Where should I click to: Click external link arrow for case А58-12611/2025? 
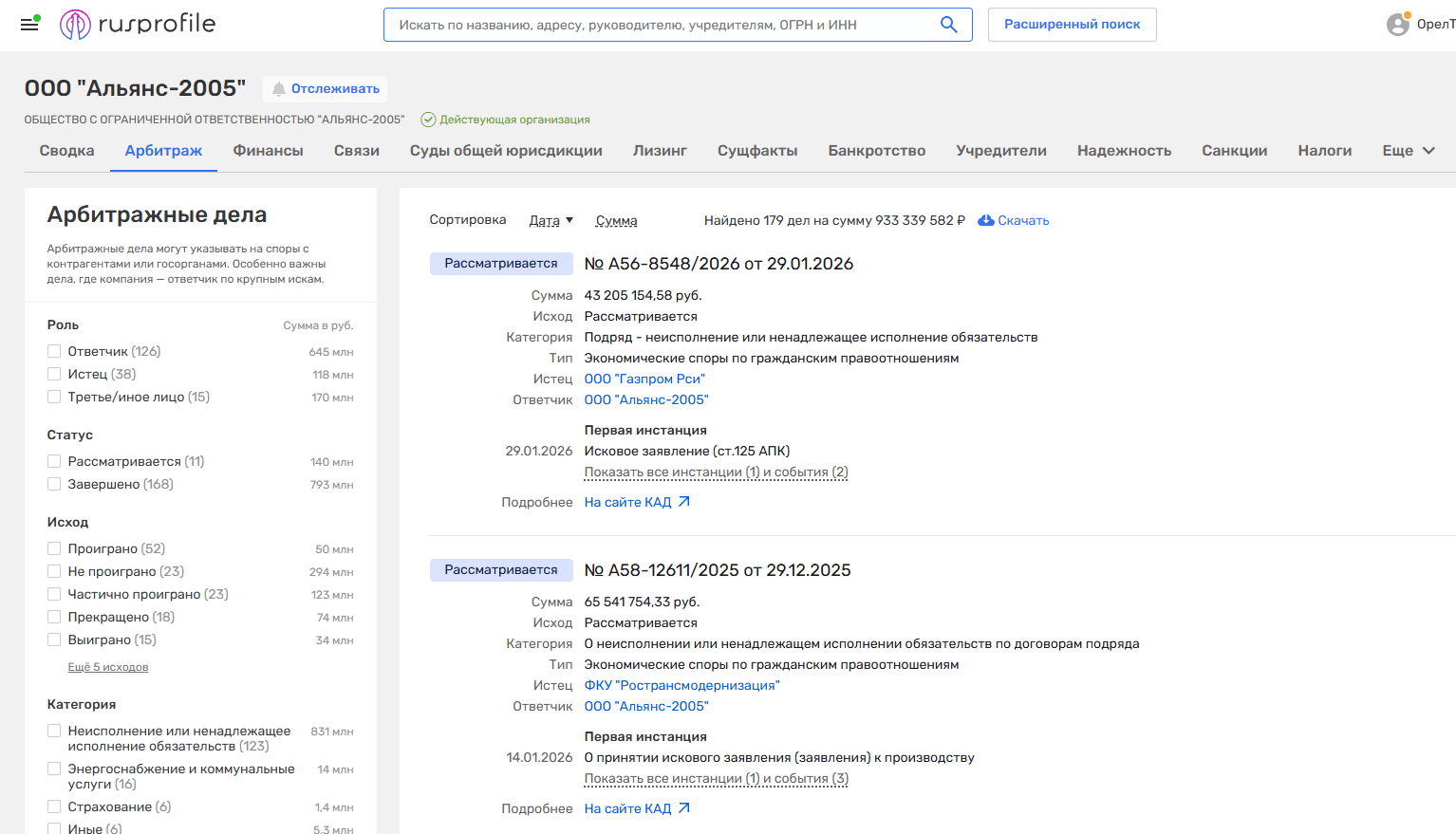[x=684, y=808]
